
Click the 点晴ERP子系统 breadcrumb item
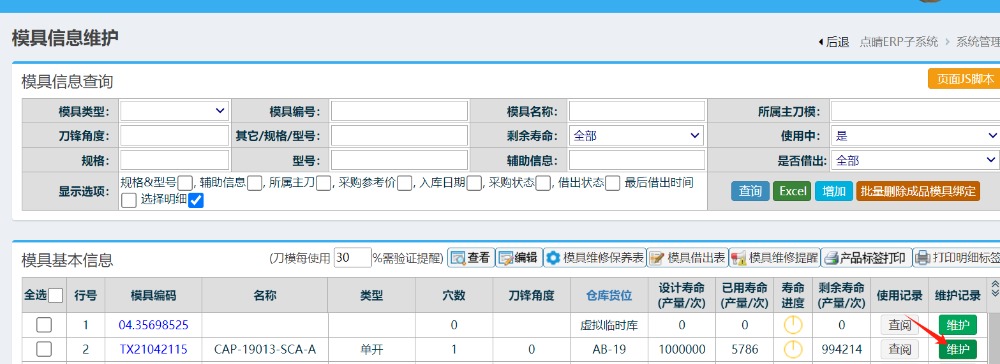tap(899, 42)
